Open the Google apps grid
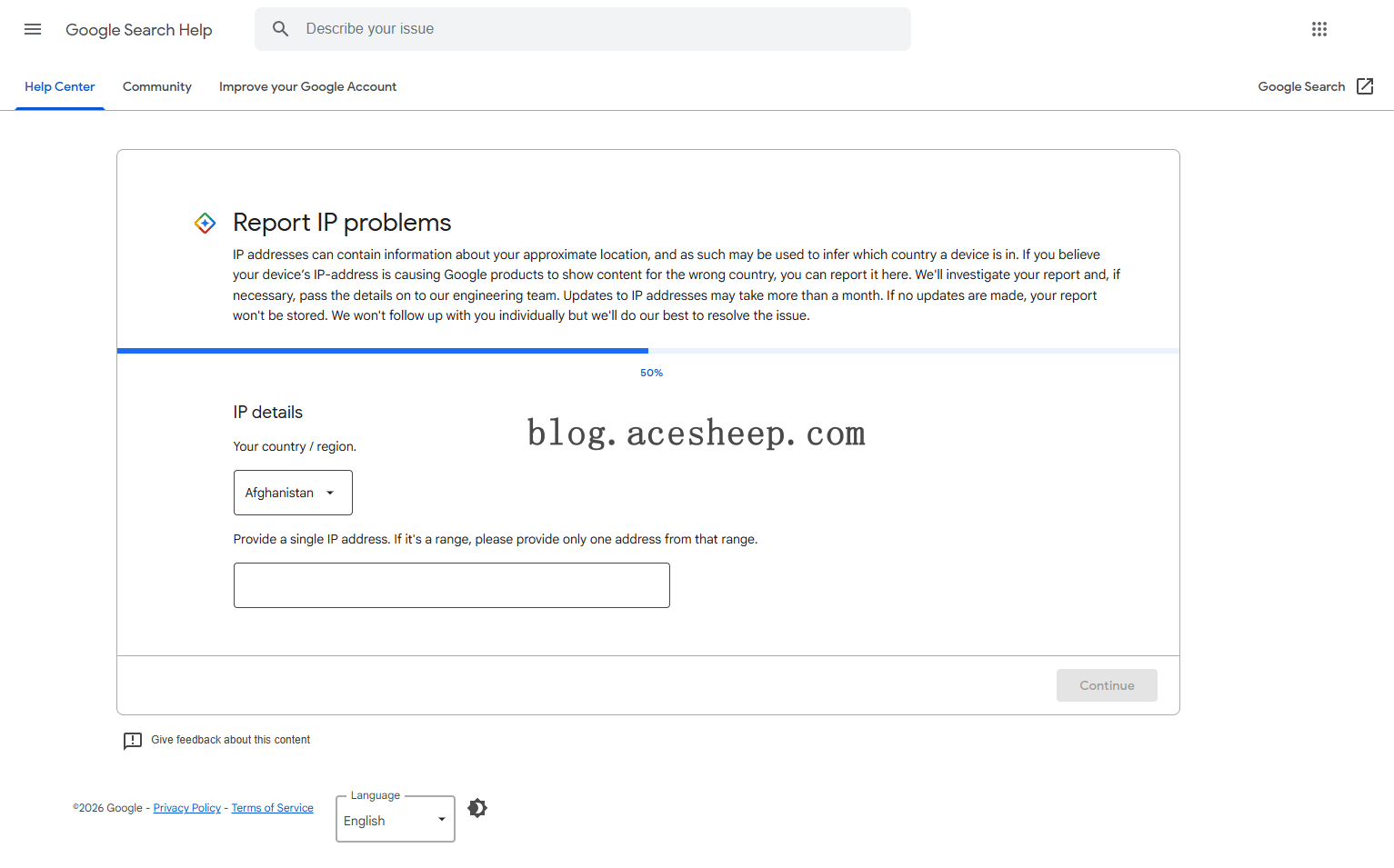 click(x=1319, y=29)
